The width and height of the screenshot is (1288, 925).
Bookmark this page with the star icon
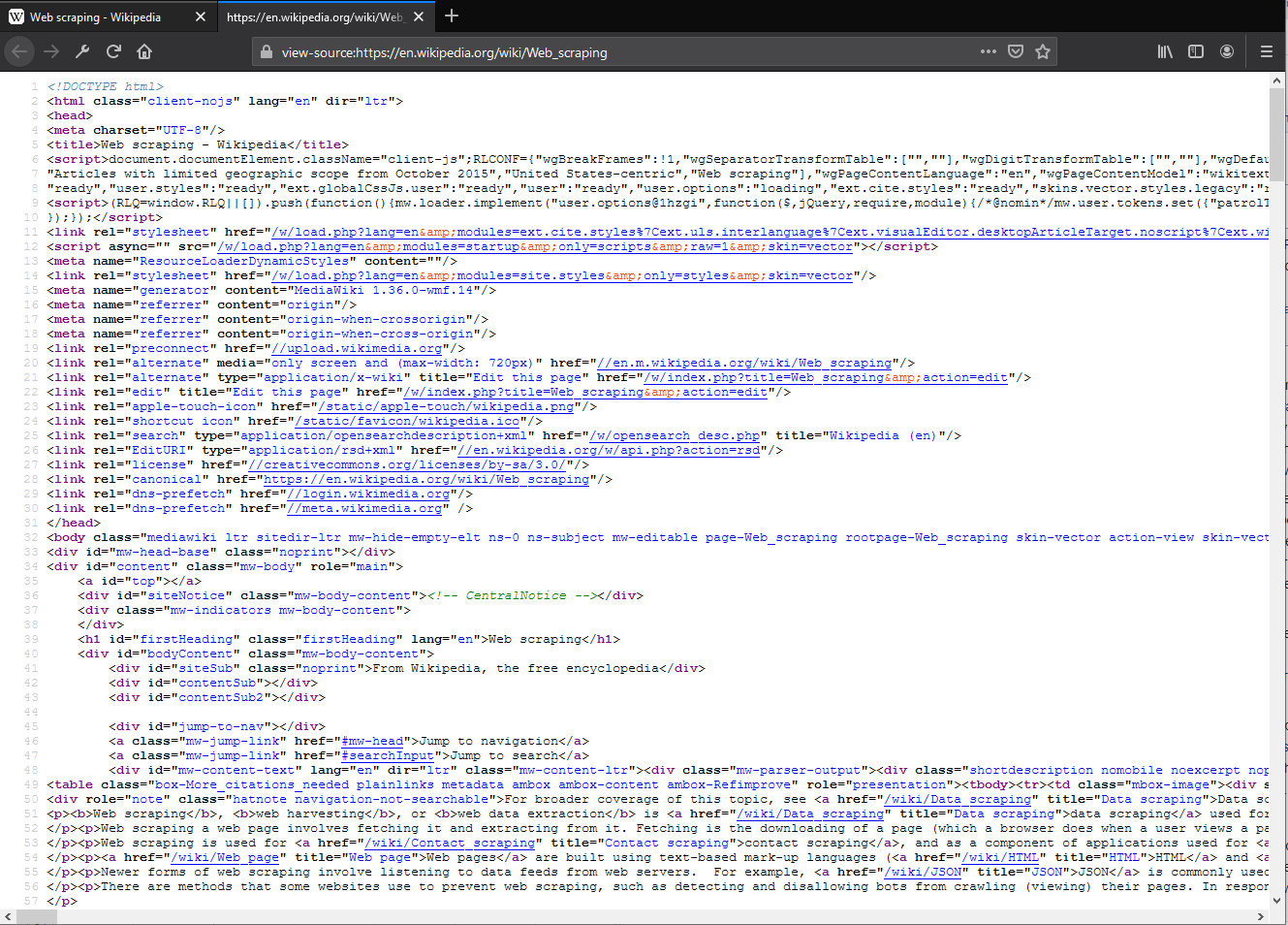click(x=1043, y=51)
